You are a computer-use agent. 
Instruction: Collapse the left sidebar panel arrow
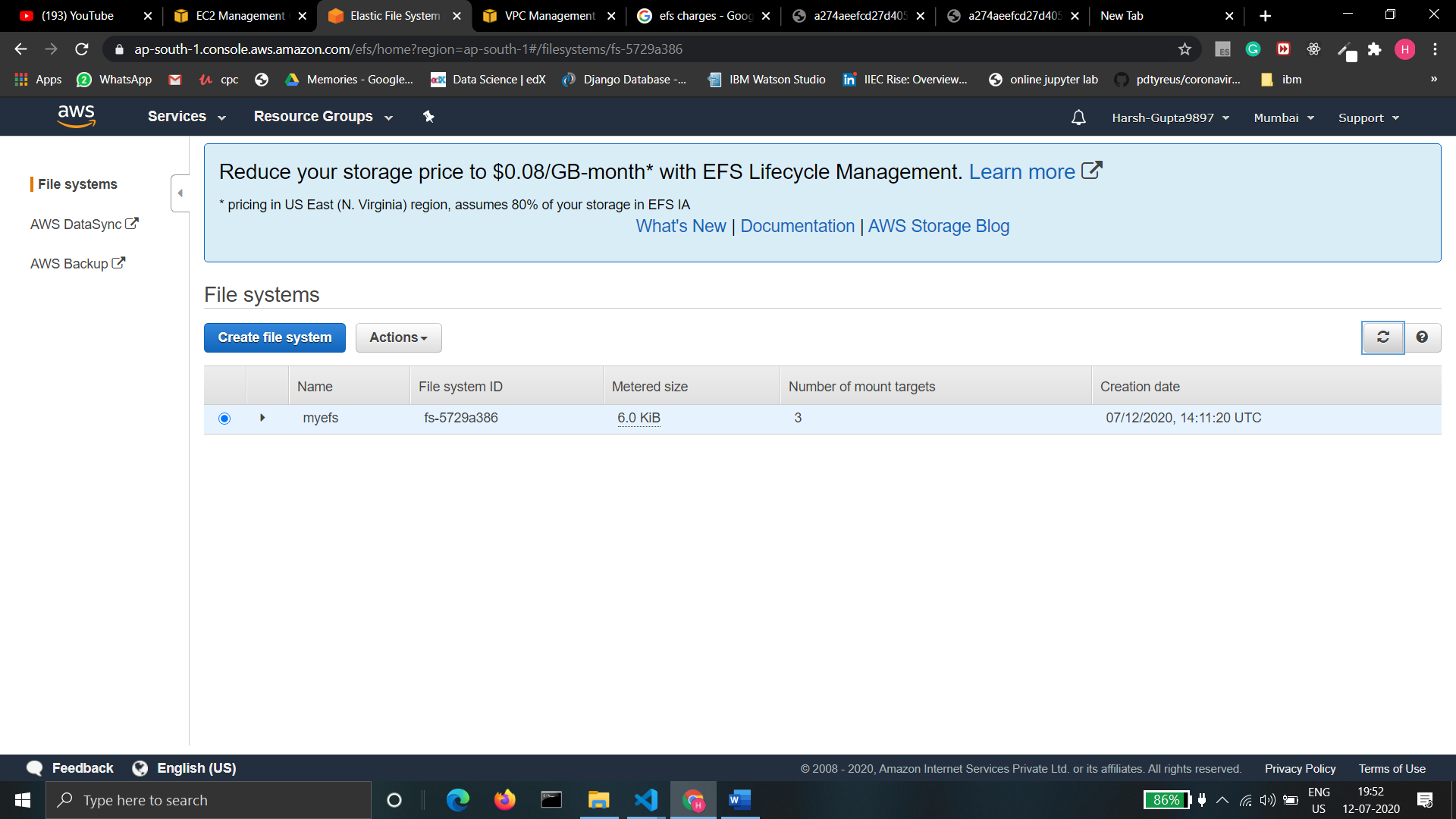(x=180, y=193)
